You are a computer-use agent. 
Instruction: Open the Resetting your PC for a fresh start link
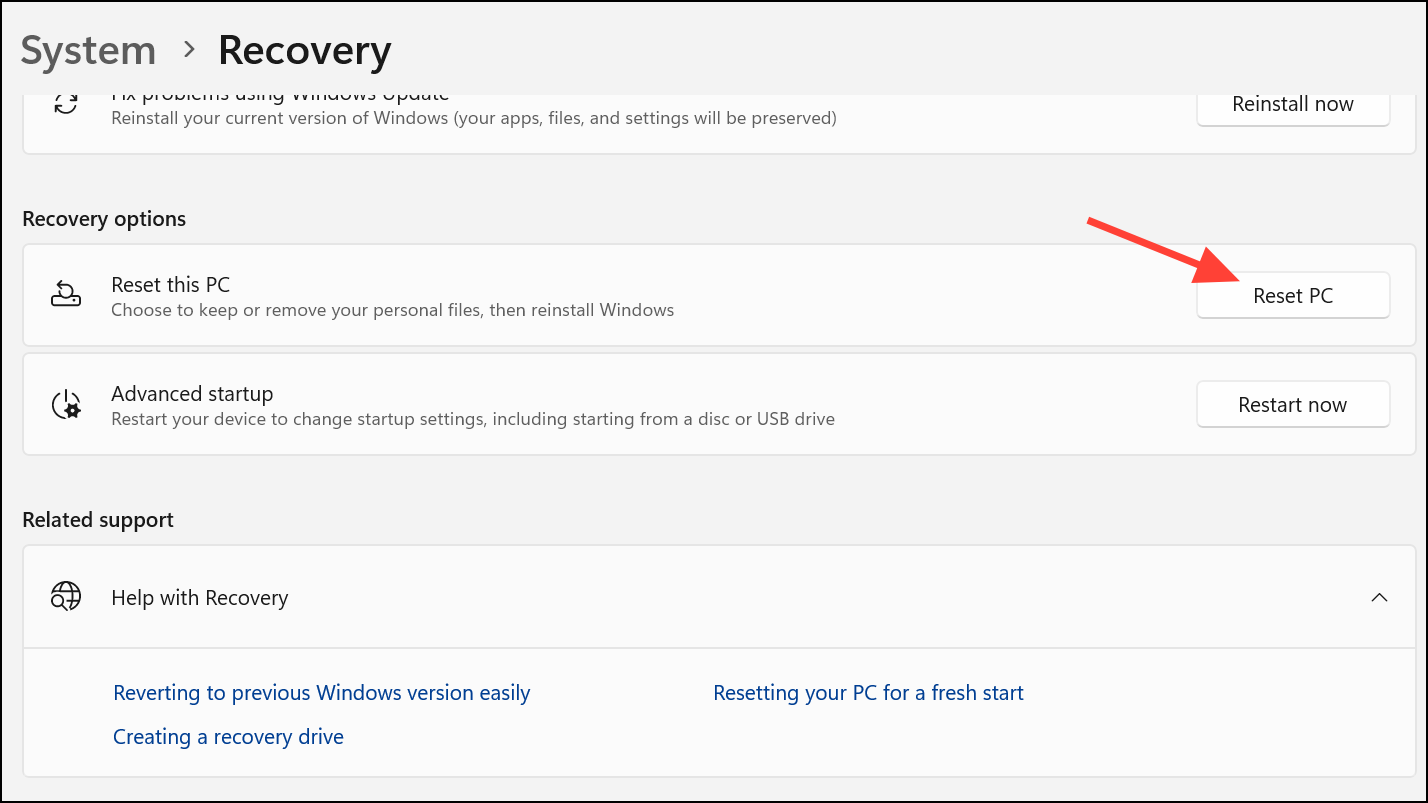pyautogui.click(x=868, y=693)
